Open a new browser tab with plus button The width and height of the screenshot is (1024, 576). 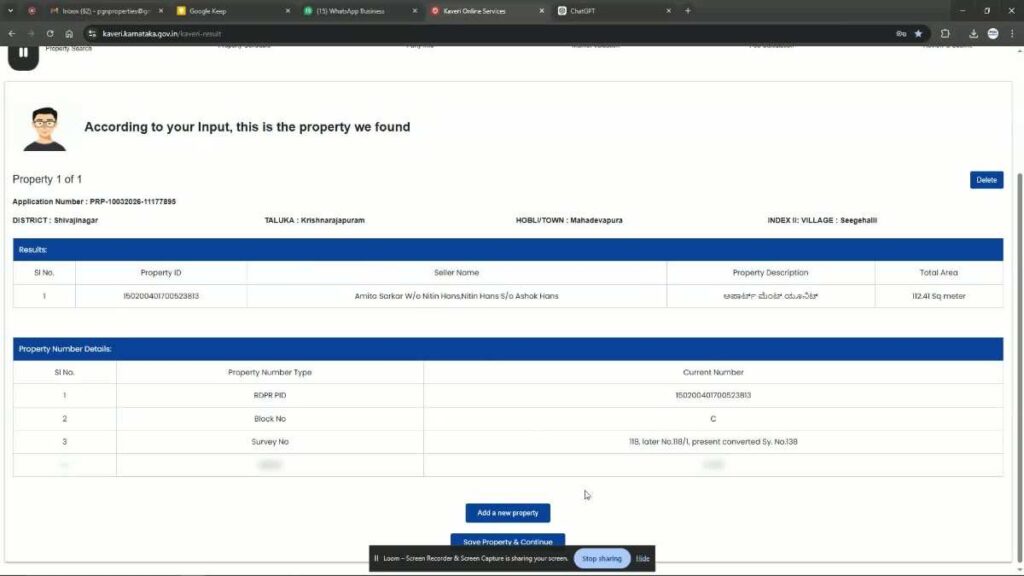(x=687, y=11)
